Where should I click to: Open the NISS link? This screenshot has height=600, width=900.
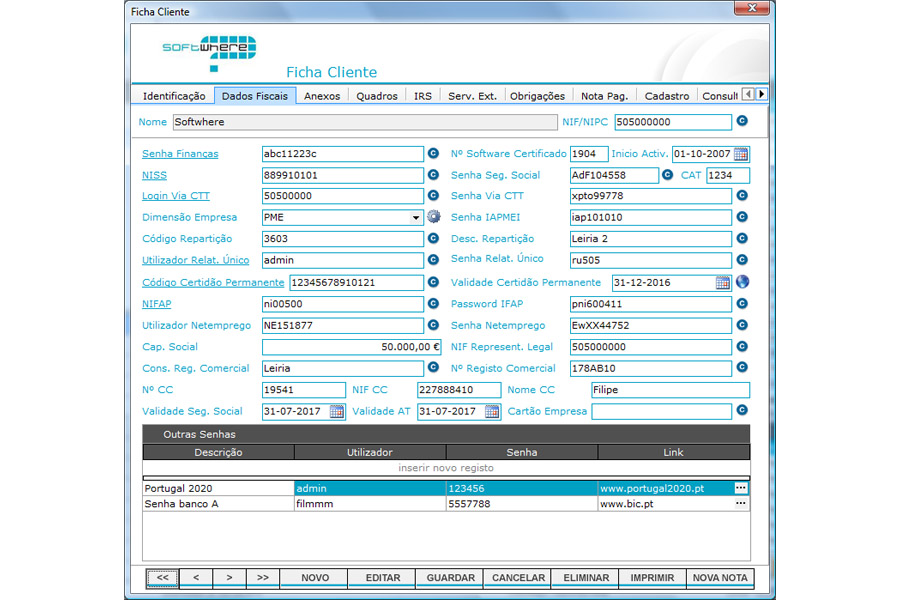click(x=154, y=174)
